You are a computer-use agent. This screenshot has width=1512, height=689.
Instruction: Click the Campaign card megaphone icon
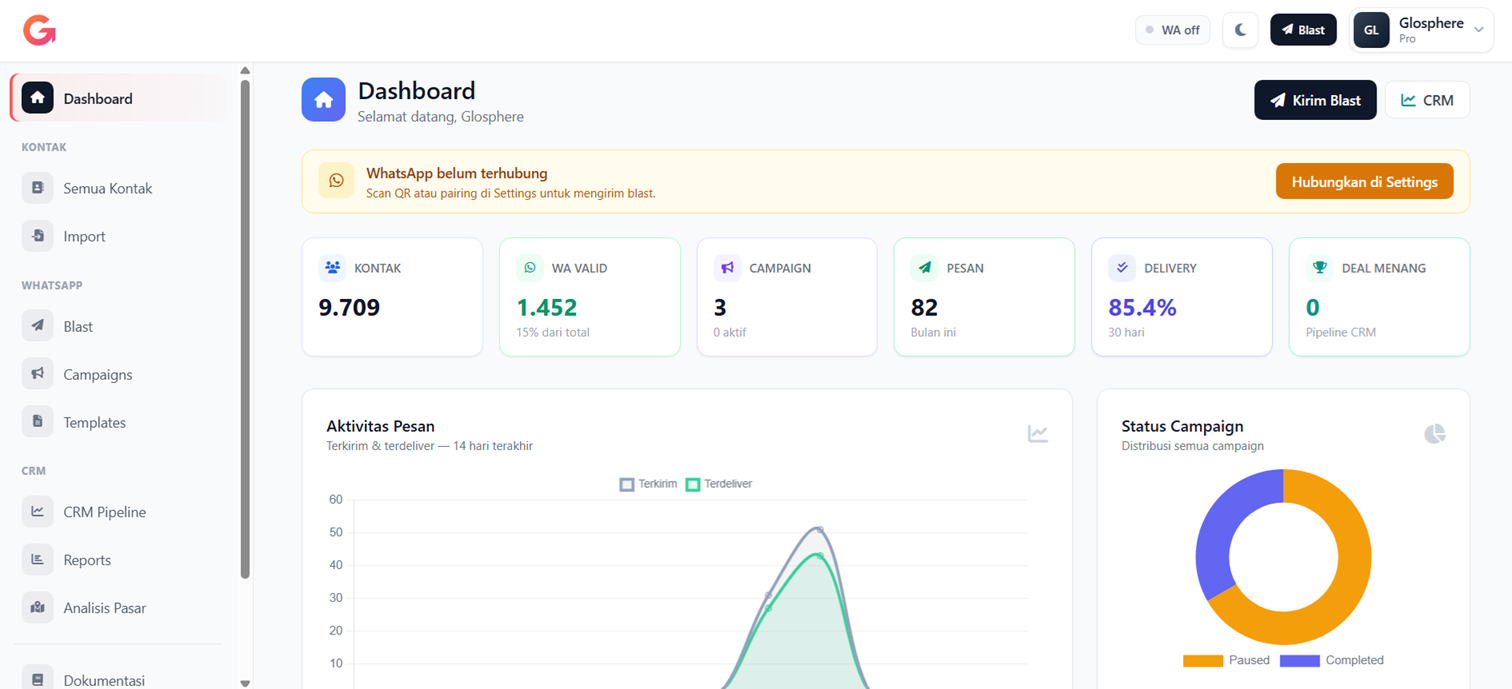(728, 268)
